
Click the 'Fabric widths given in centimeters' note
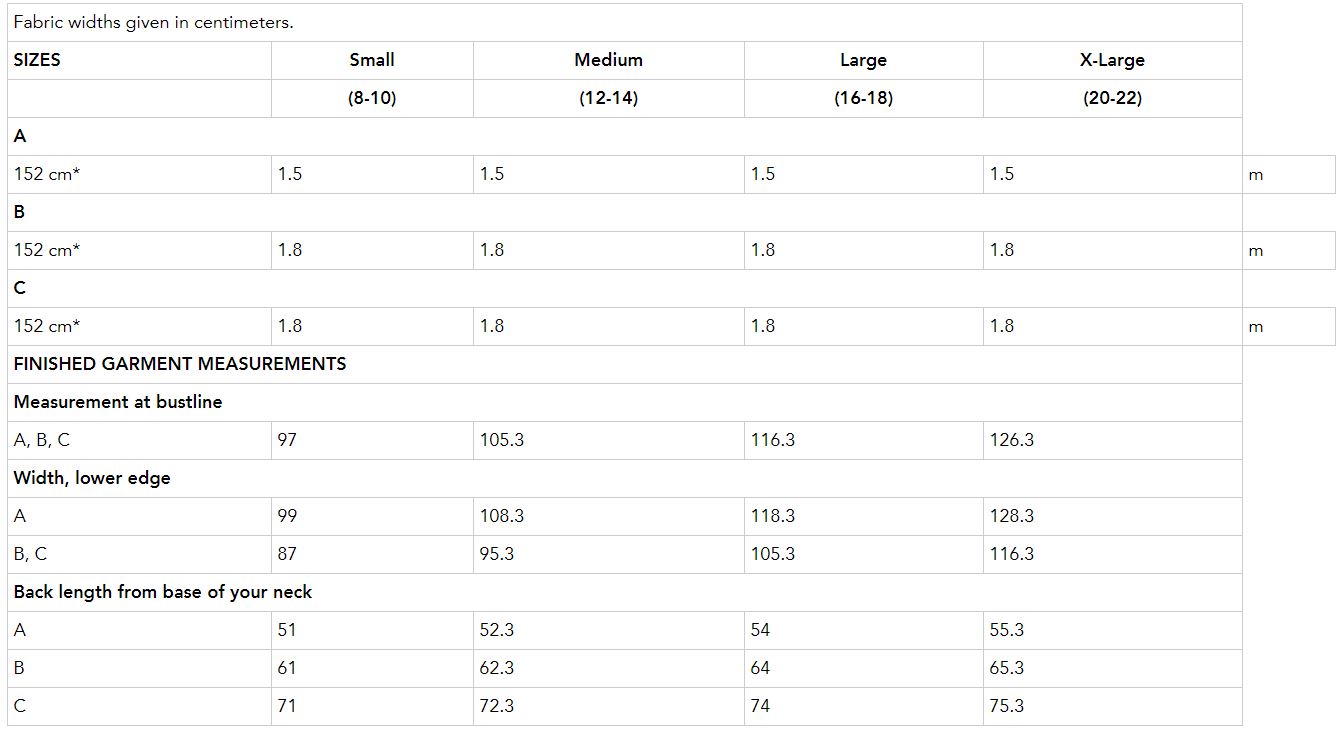[153, 22]
